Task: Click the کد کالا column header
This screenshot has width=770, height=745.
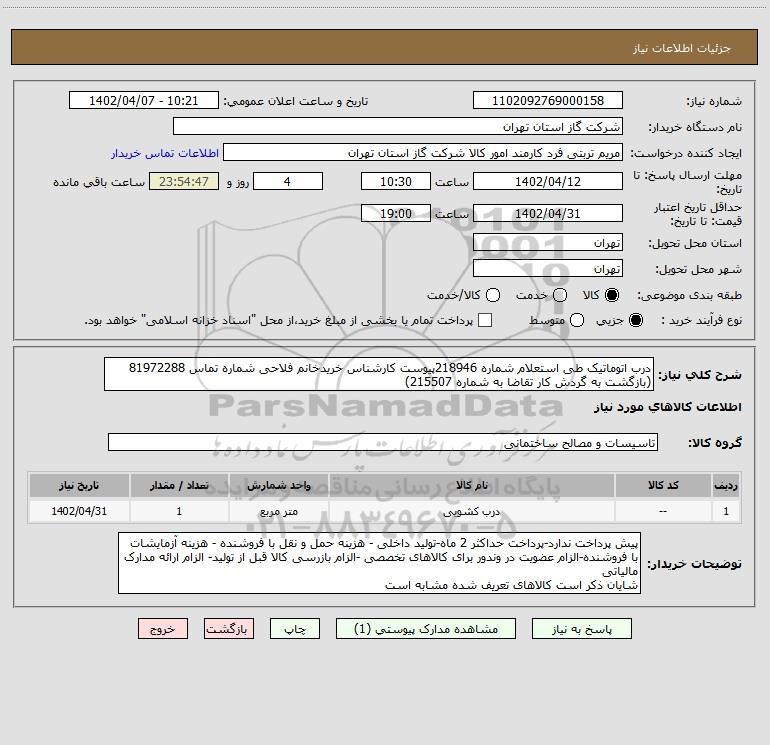Action: pos(663,485)
